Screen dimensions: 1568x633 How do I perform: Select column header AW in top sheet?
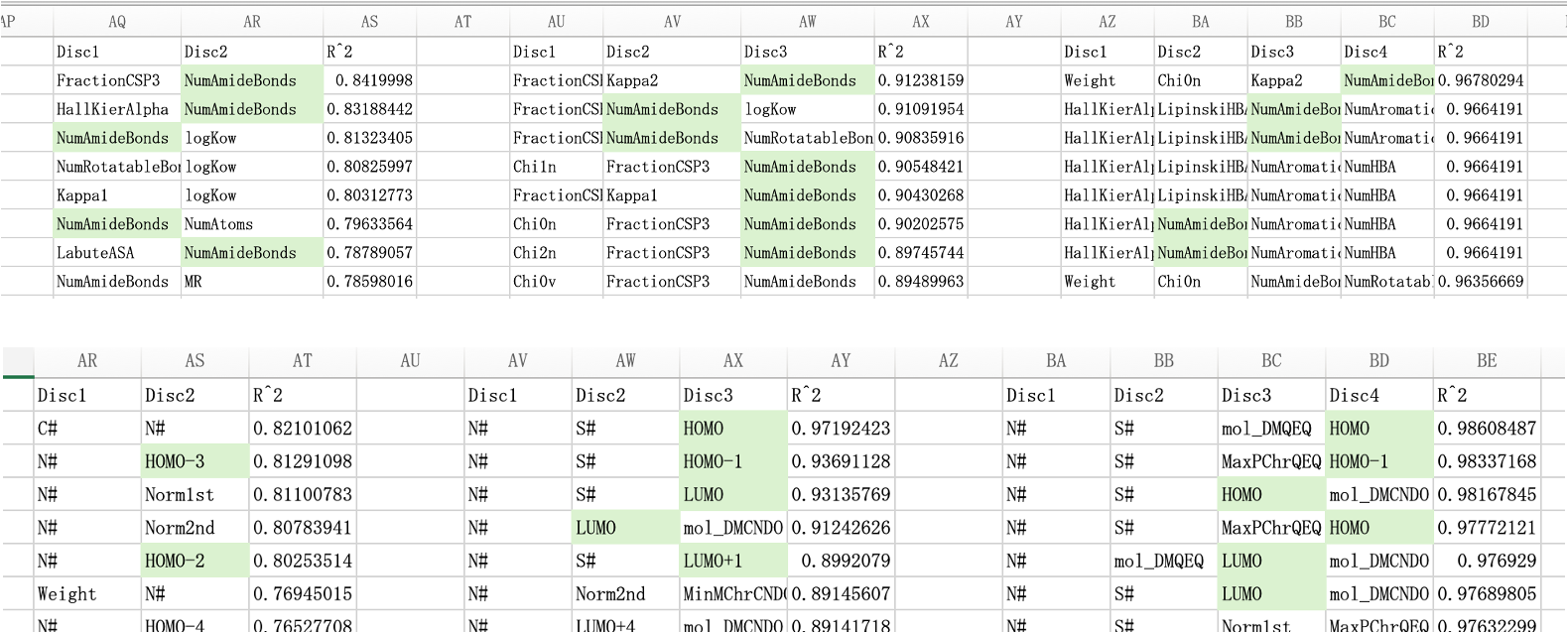coord(807,22)
